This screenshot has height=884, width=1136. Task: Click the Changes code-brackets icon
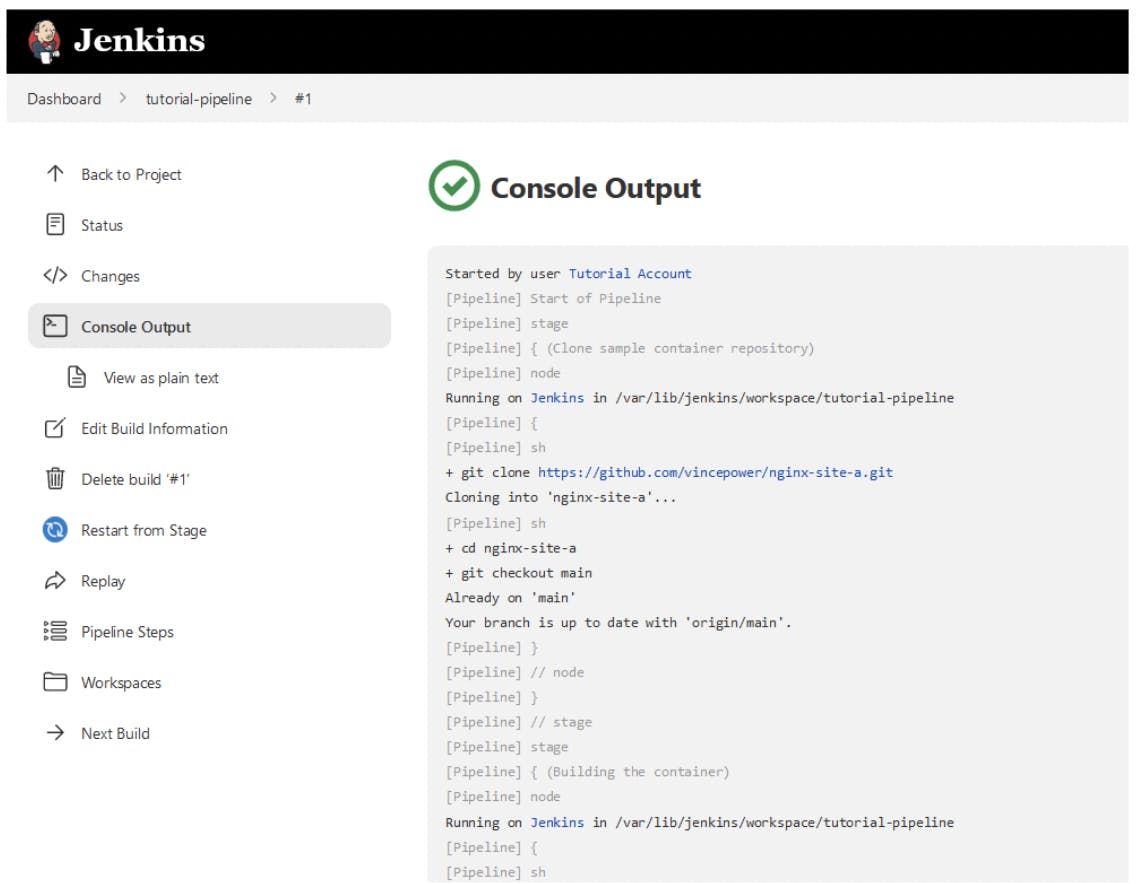(55, 275)
